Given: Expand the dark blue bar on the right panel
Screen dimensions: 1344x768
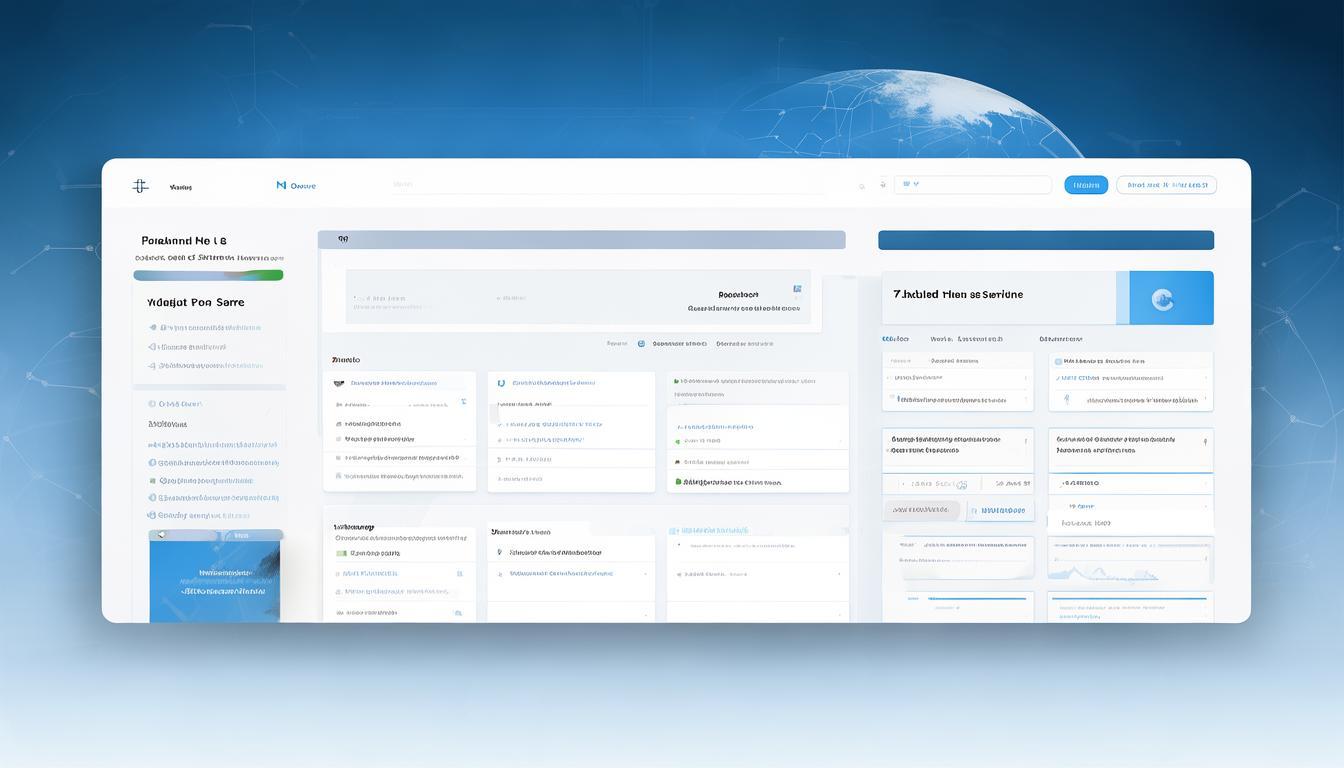Looking at the screenshot, I should (1045, 240).
